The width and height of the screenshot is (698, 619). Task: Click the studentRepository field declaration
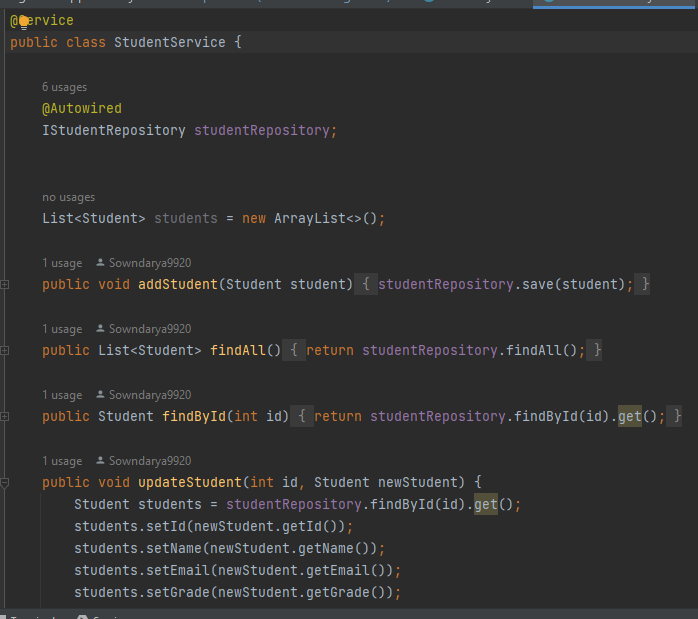262,130
